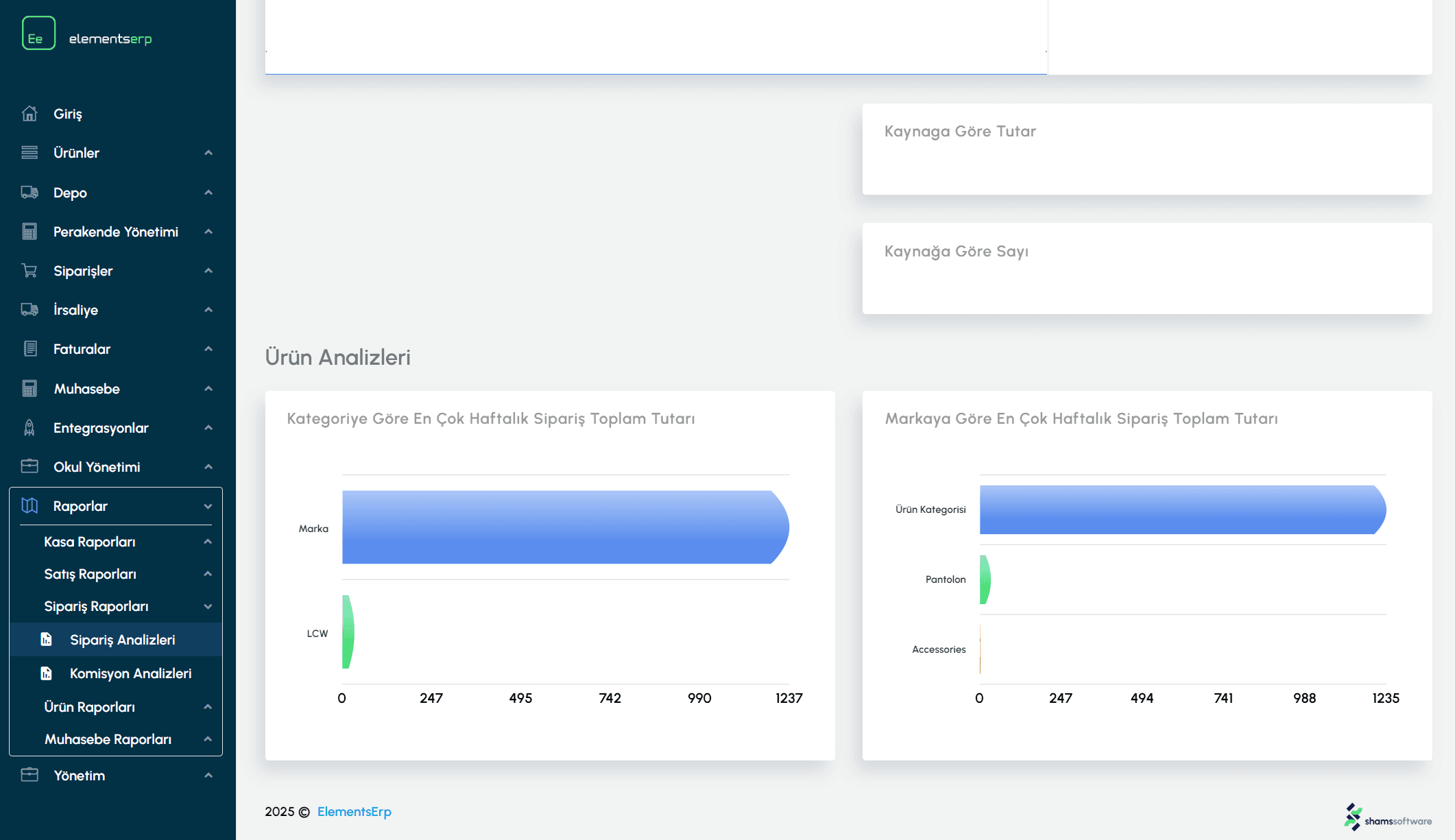Open the Faturalar menu item
Image resolution: width=1455 pixels, height=840 pixels.
82,349
